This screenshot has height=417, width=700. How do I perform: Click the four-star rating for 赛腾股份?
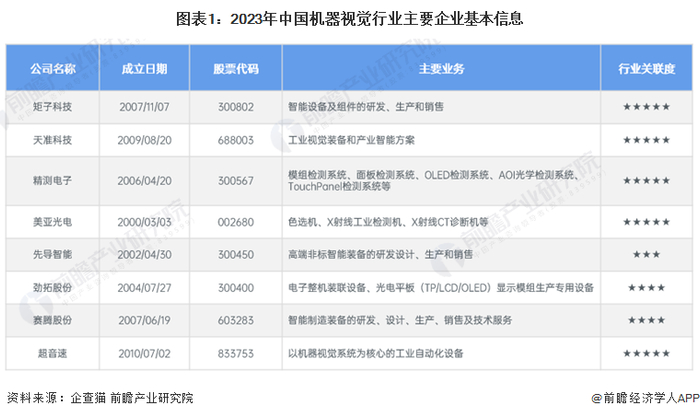coord(646,320)
